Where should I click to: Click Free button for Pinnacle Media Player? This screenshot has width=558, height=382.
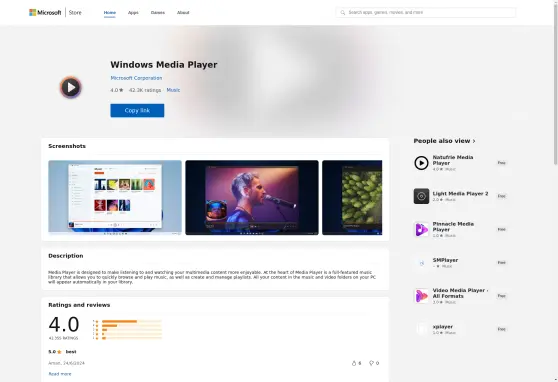501,229
